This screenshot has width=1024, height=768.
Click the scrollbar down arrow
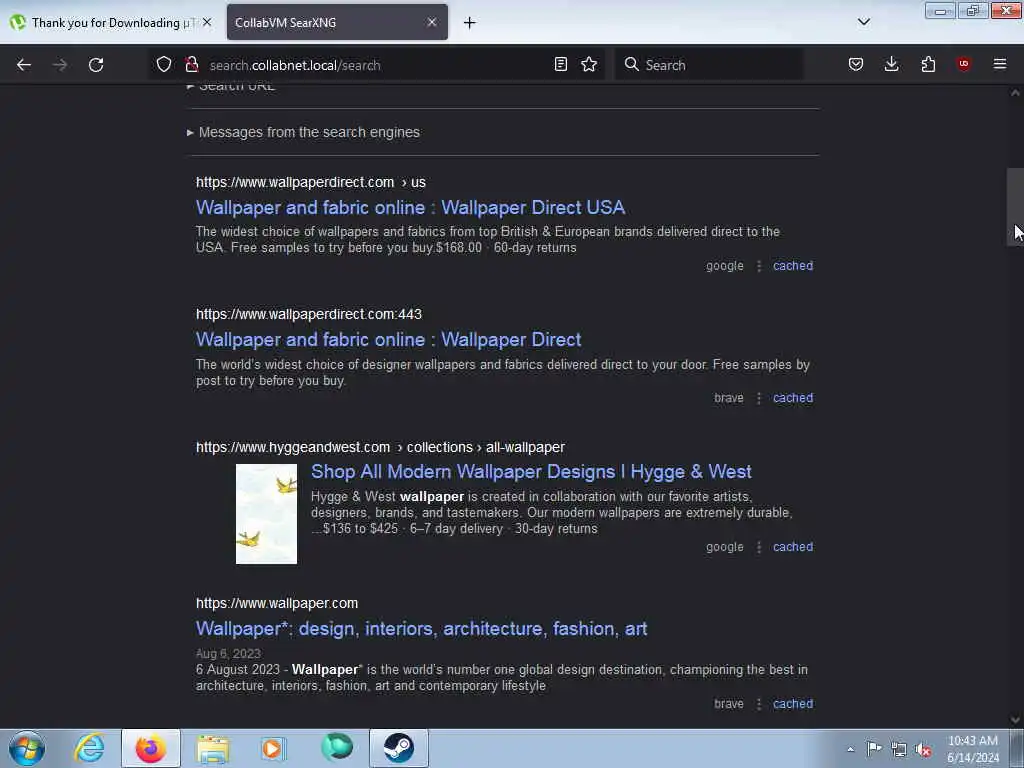point(1015,720)
